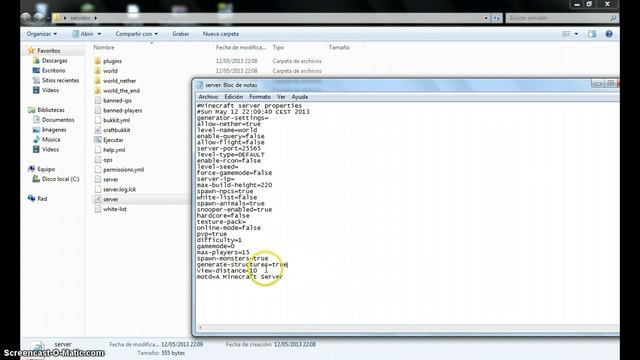The width and height of the screenshot is (640, 360).
Task: Click the online-mode=false line in Notepad
Action: 229,228
